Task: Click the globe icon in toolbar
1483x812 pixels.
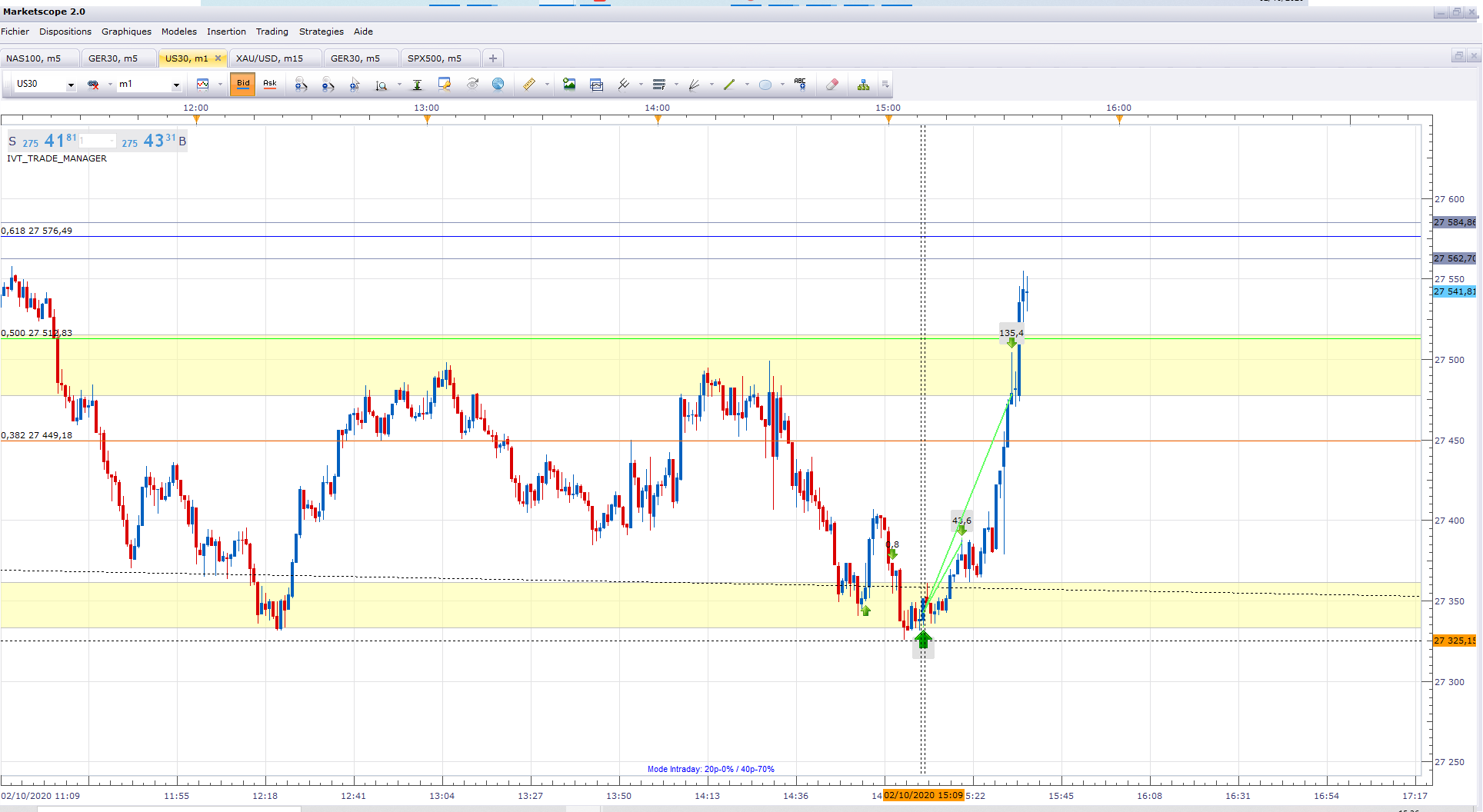Action: [498, 85]
